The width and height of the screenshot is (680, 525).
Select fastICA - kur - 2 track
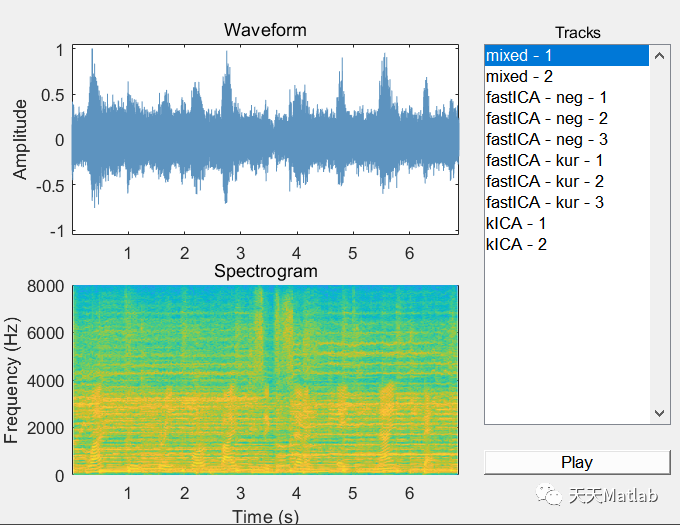click(566, 181)
